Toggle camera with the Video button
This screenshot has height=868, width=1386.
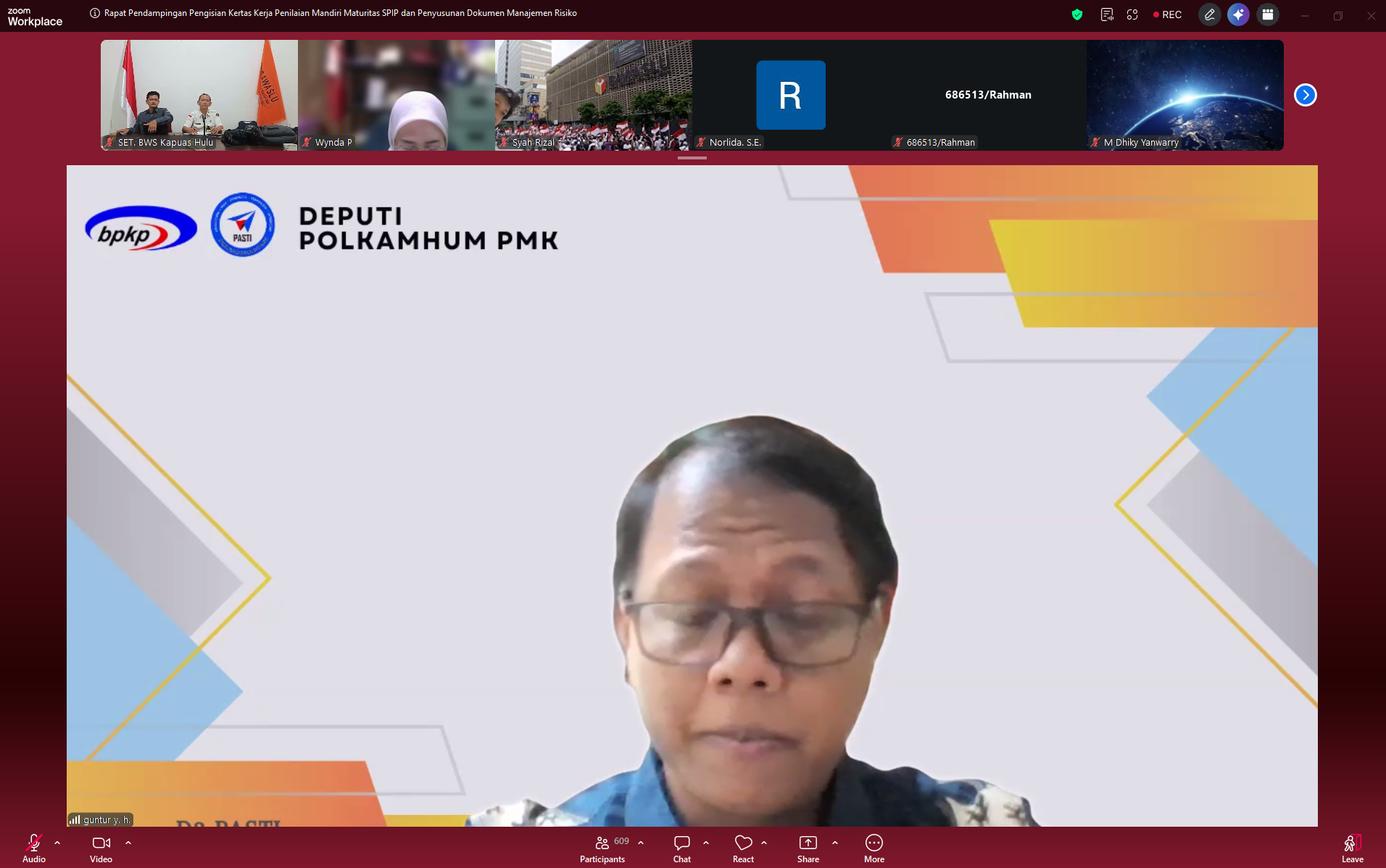(101, 848)
